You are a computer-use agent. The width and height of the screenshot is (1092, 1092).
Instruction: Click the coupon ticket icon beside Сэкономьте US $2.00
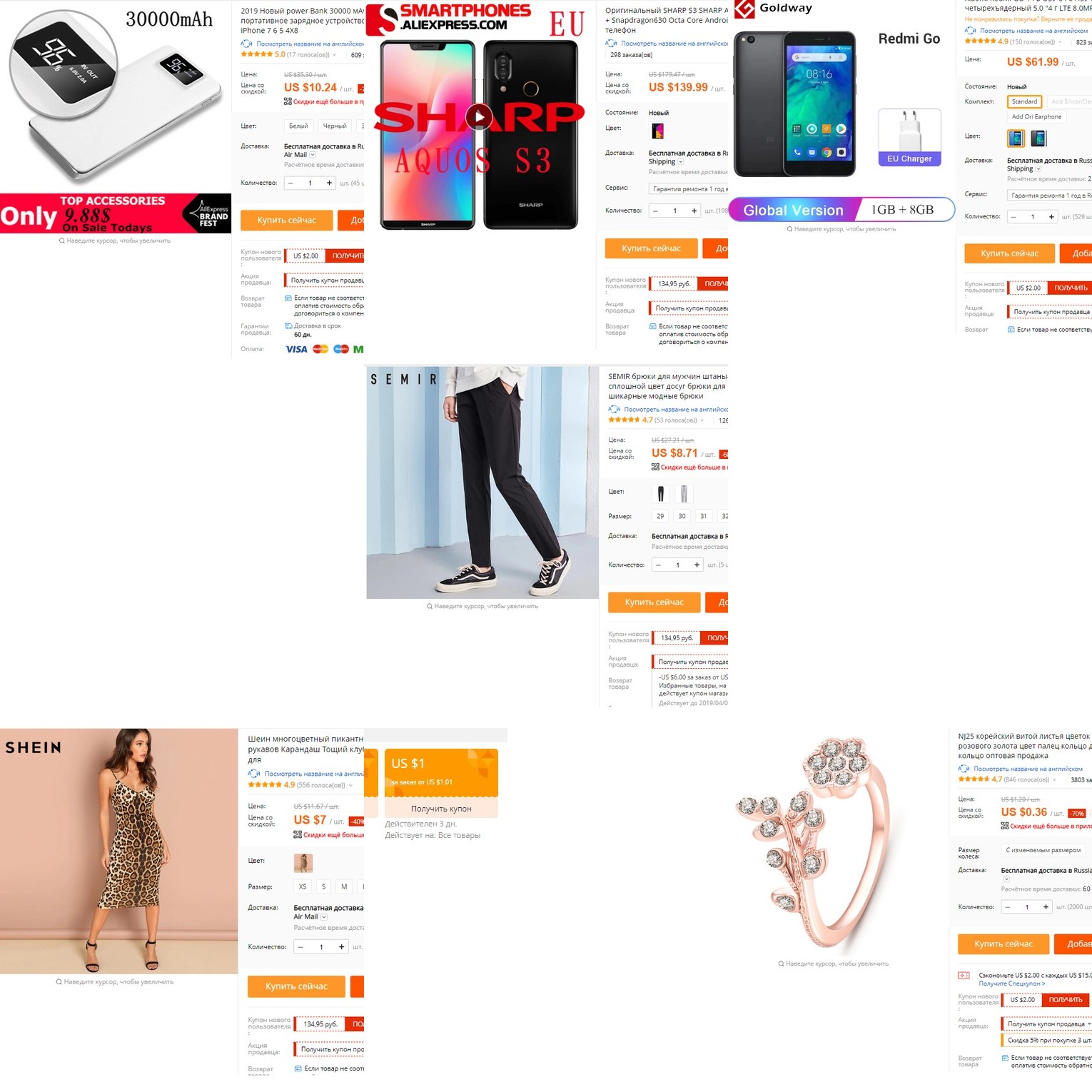pos(964,976)
